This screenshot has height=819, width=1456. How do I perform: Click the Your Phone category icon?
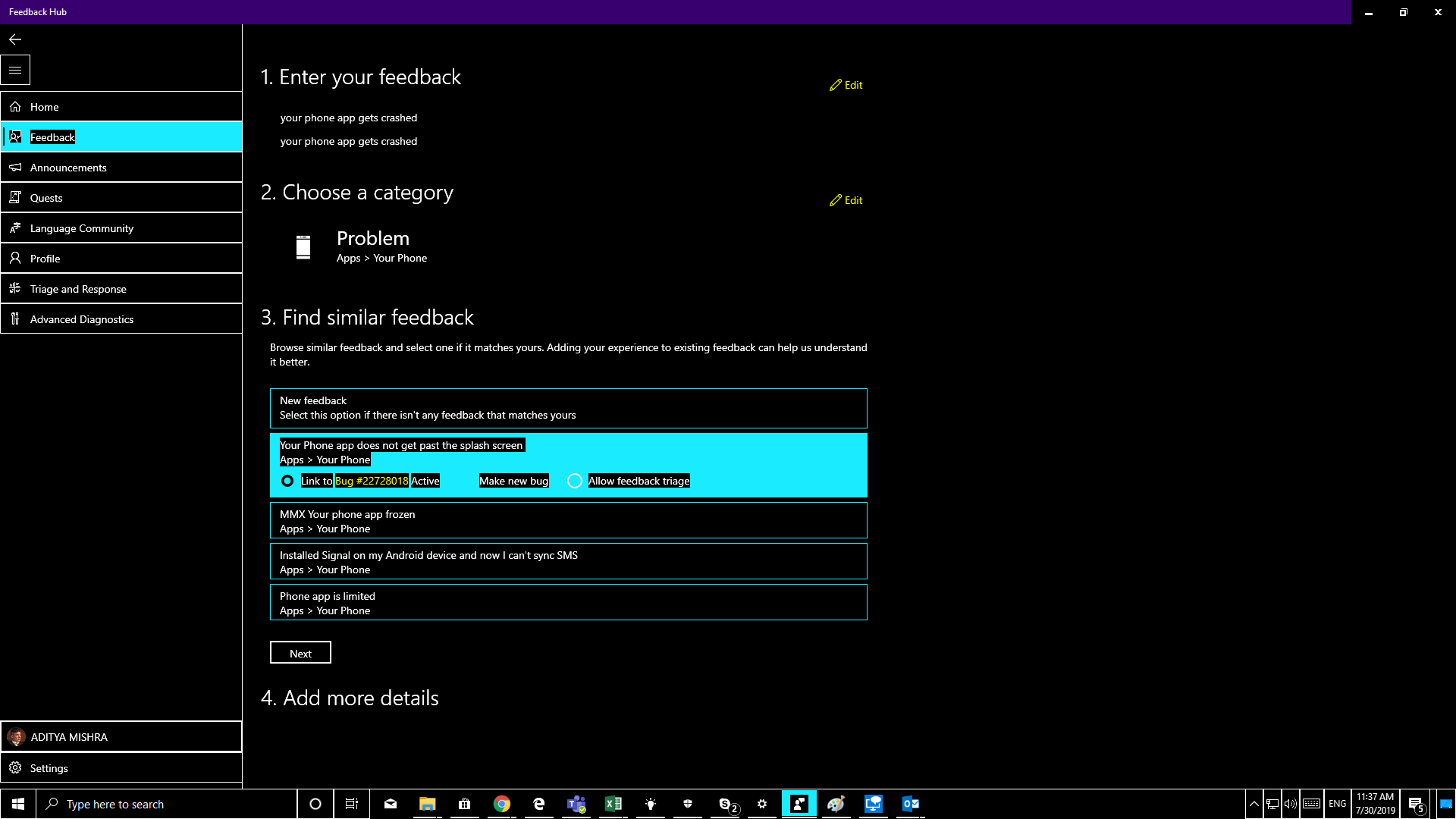[303, 247]
